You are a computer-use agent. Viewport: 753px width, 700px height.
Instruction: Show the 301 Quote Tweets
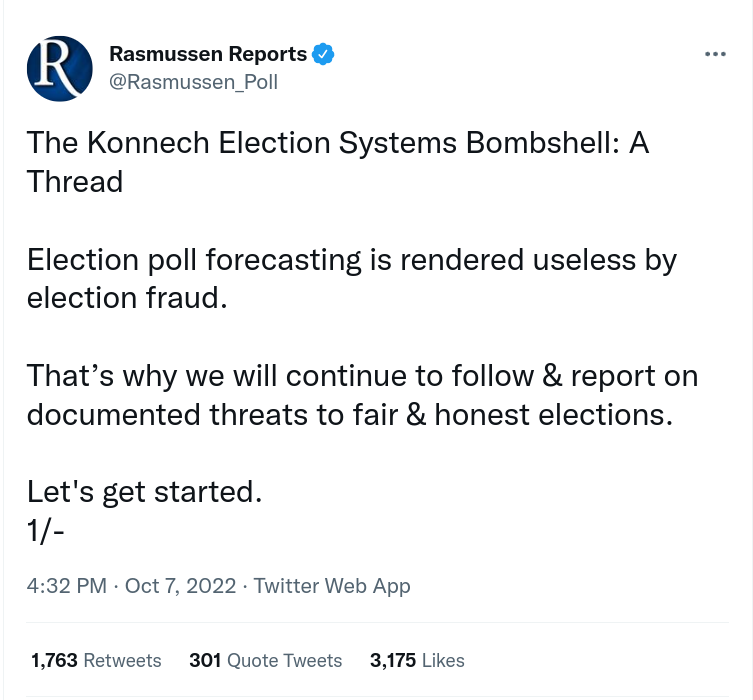pos(265,660)
